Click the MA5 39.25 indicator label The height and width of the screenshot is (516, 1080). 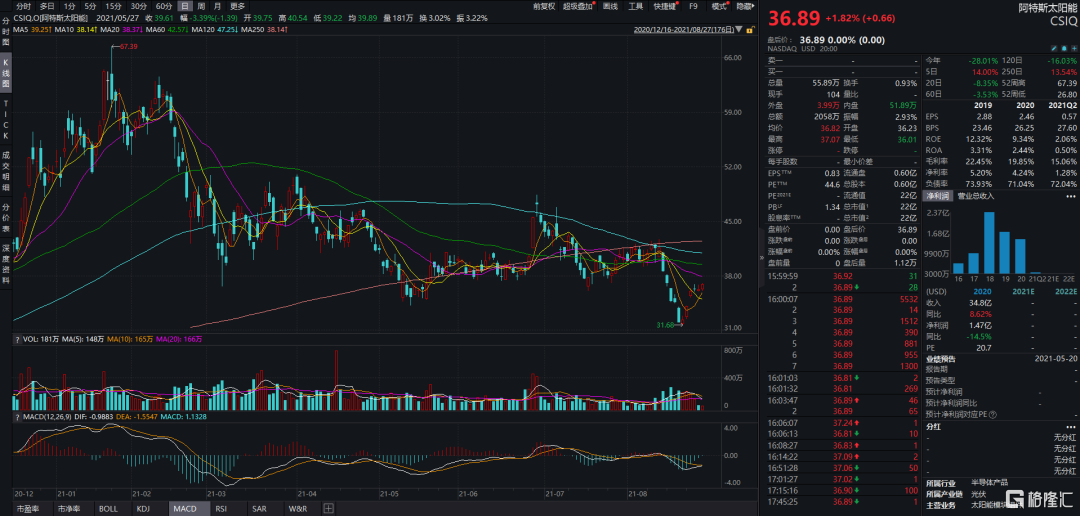(31, 30)
